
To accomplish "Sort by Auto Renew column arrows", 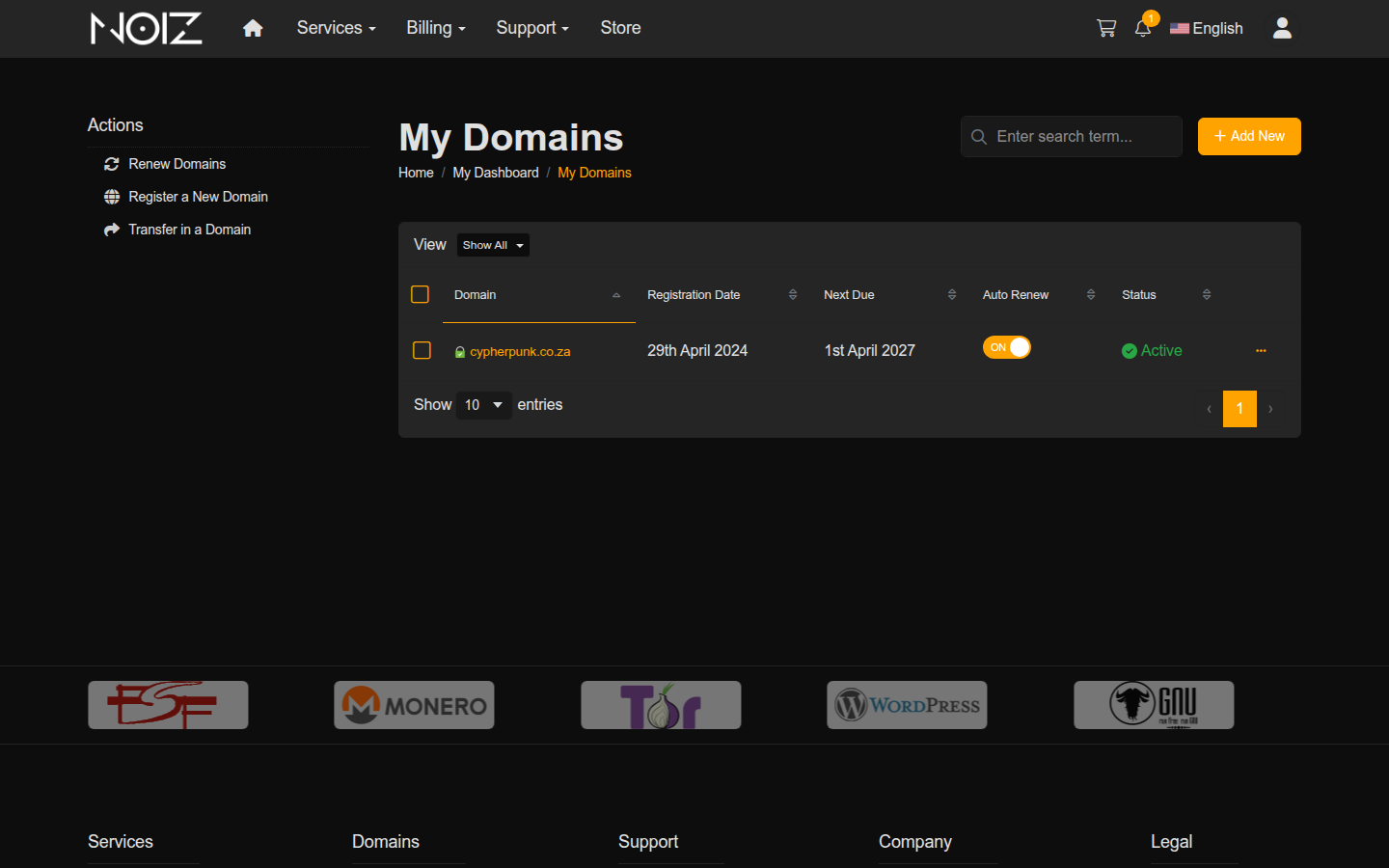I will pos(1091,295).
